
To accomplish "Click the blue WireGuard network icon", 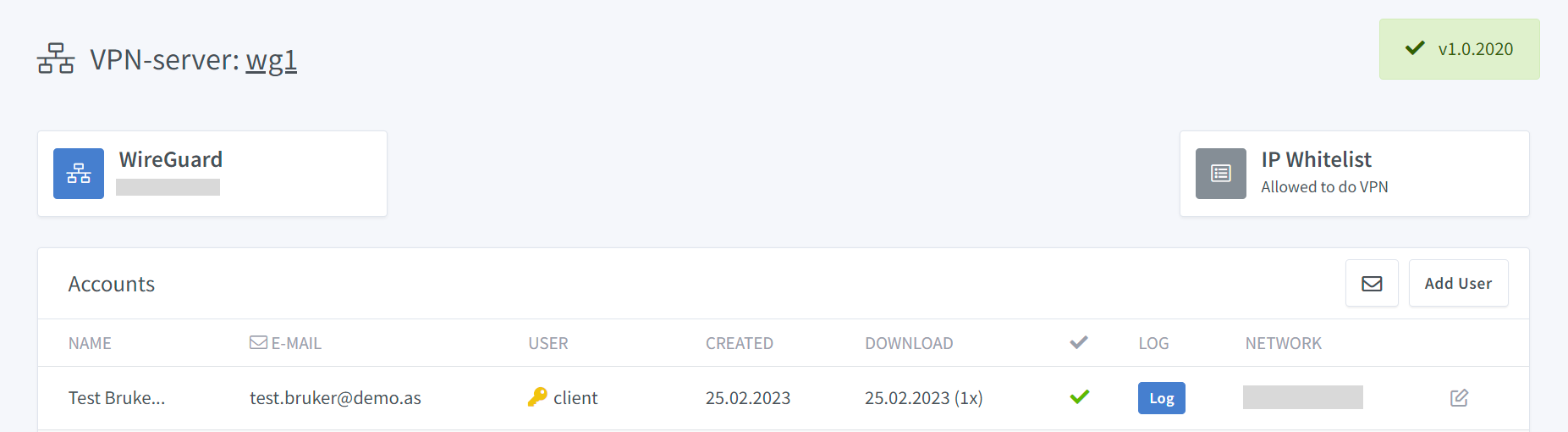I will click(x=79, y=174).
